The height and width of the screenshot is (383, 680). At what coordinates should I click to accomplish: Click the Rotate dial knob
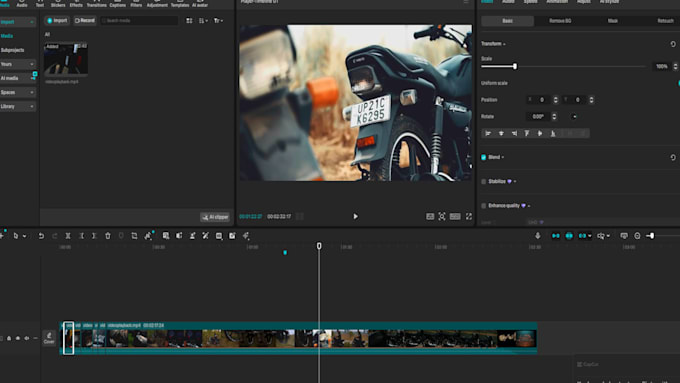click(574, 117)
